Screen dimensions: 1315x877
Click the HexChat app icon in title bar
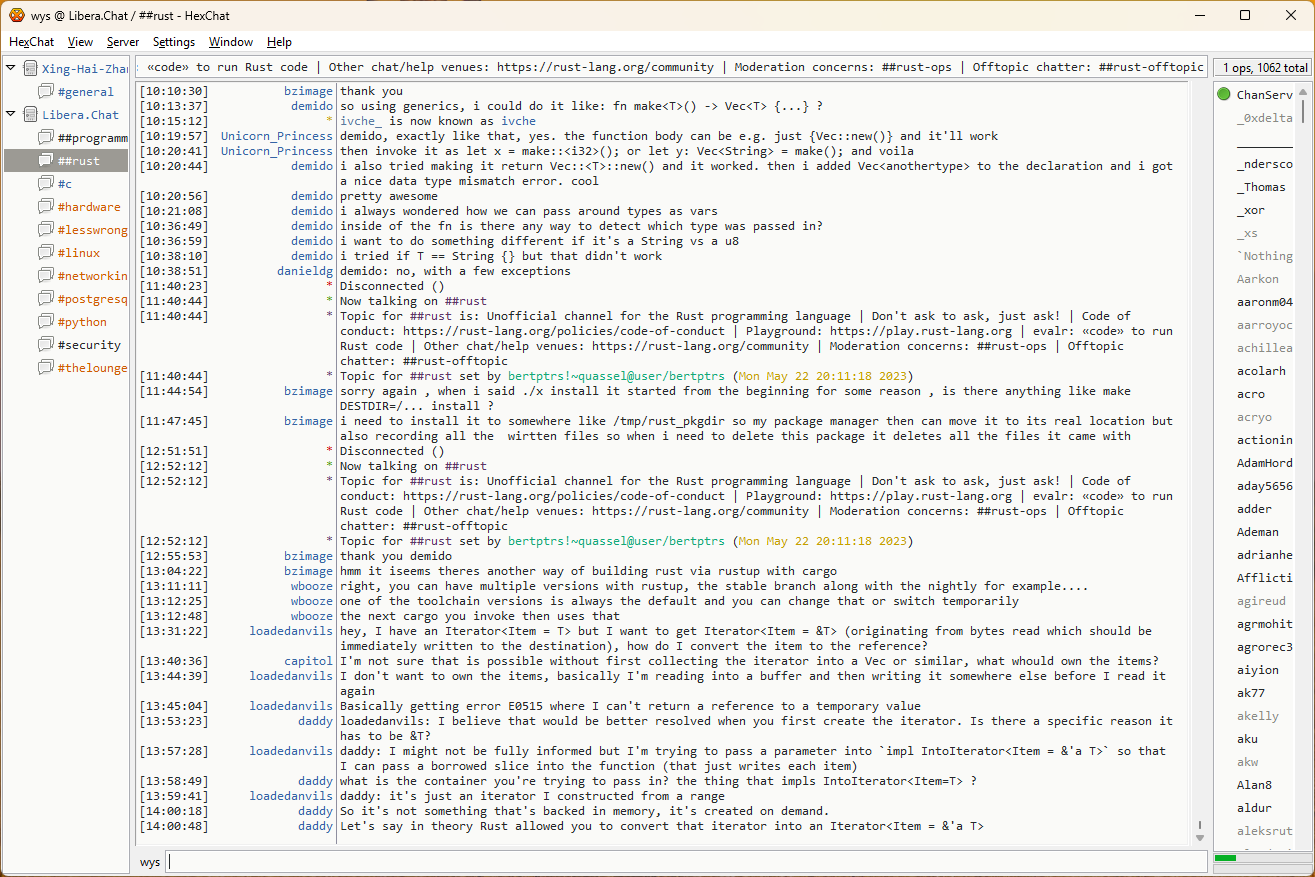(16, 15)
